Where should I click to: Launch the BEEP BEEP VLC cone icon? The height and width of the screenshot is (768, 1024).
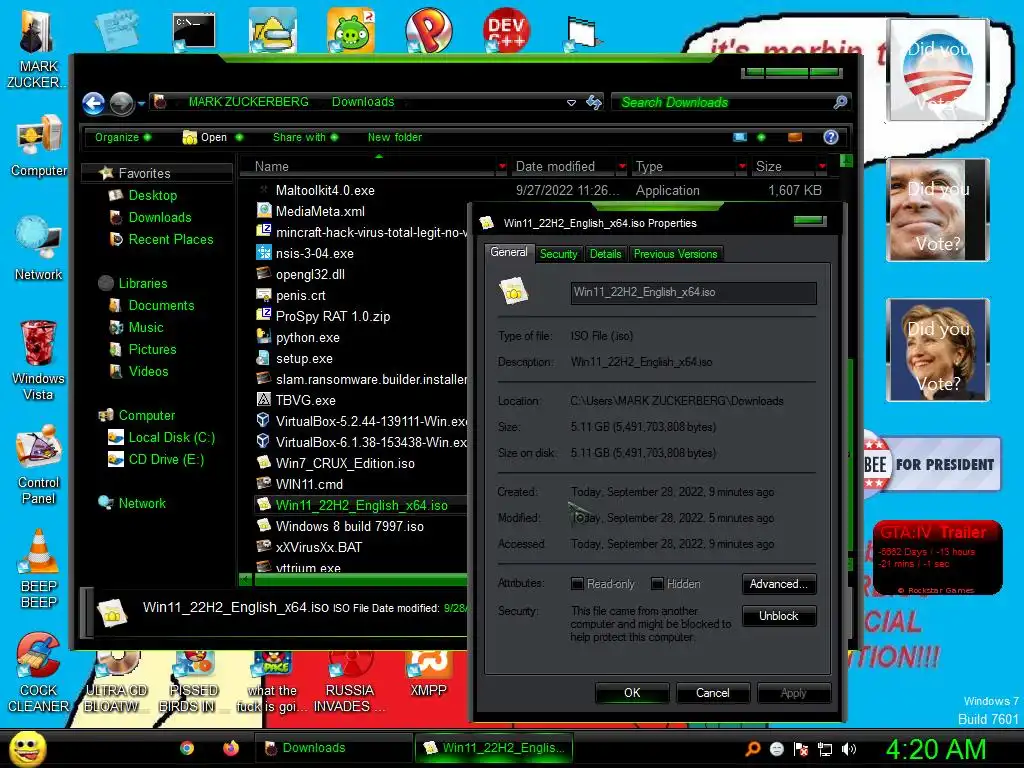point(39,569)
